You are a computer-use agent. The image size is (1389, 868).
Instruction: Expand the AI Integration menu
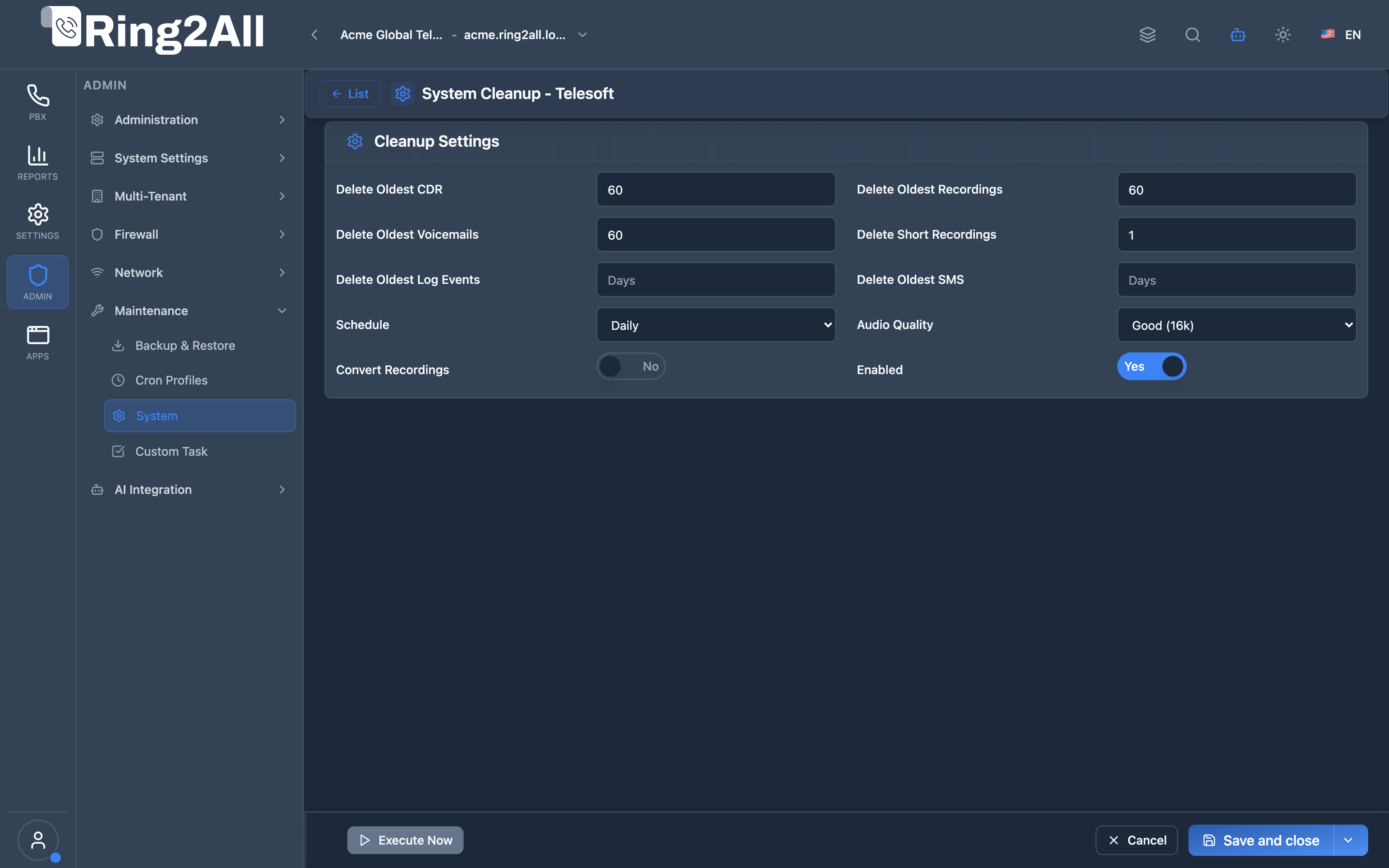189,490
